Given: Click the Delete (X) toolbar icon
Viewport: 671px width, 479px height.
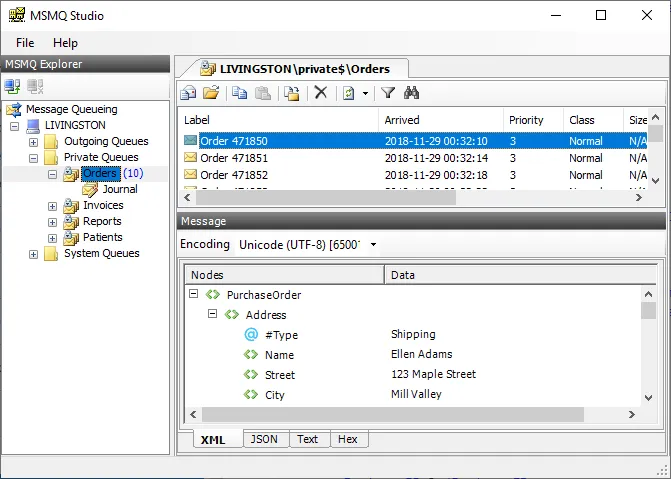Looking at the screenshot, I should 321,92.
